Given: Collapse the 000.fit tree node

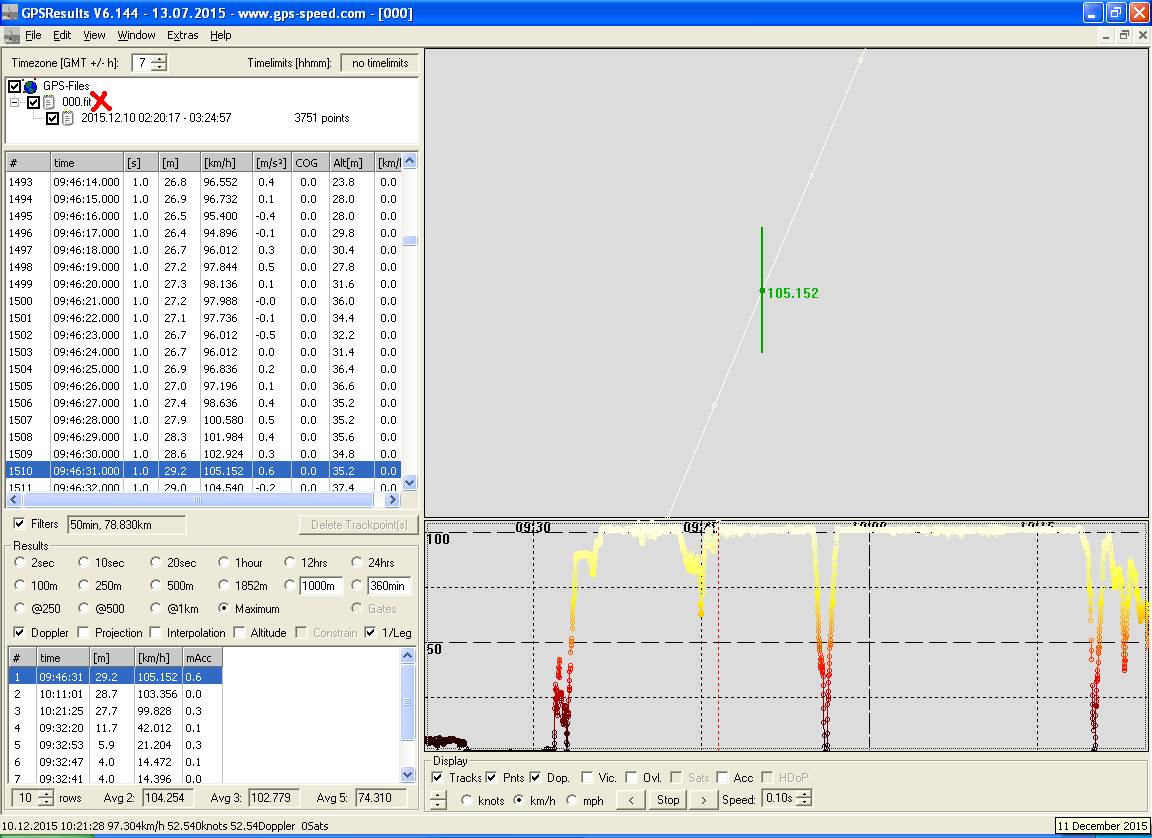Looking at the screenshot, I should point(15,102).
